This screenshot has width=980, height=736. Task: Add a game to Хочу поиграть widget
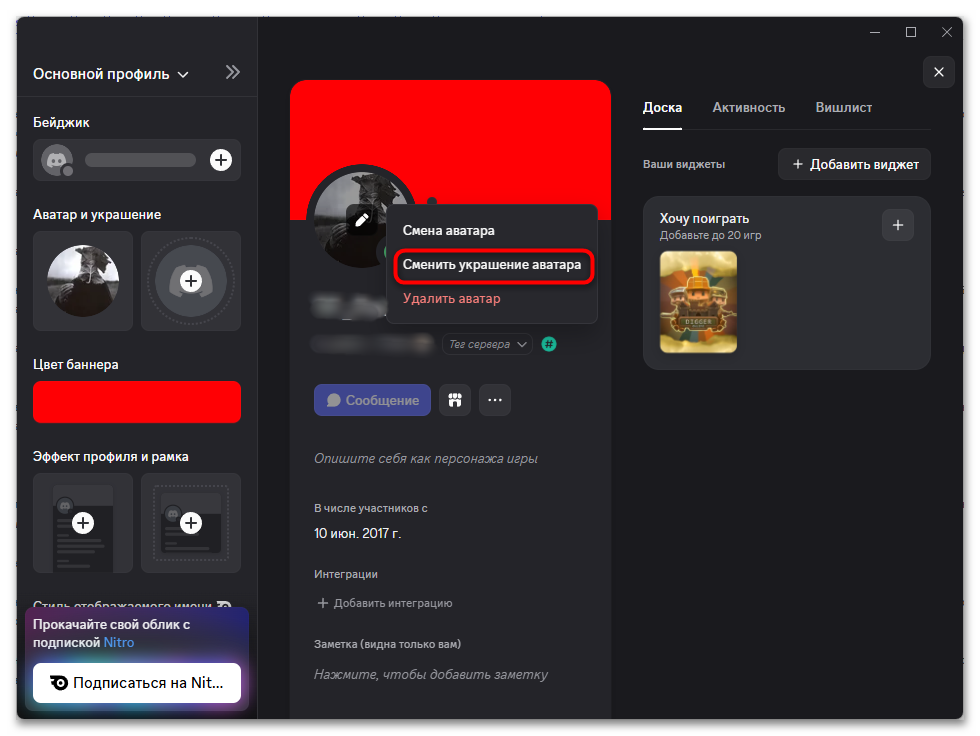tap(898, 225)
